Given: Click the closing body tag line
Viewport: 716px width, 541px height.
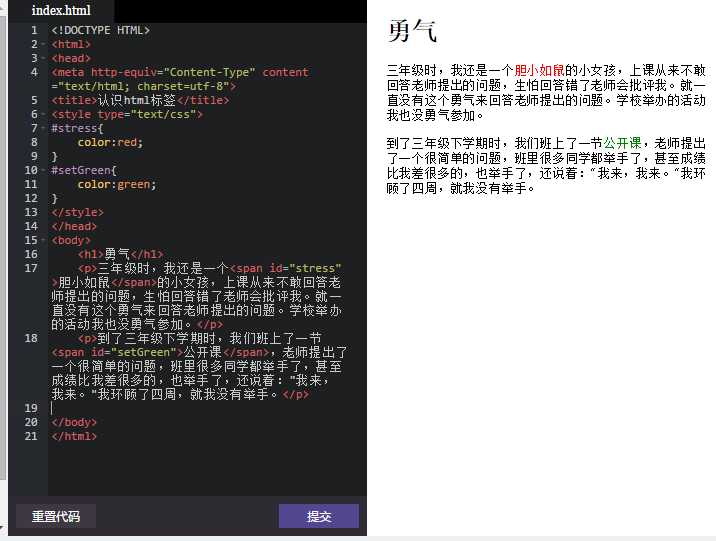Looking at the screenshot, I should pyautogui.click(x=74, y=422).
